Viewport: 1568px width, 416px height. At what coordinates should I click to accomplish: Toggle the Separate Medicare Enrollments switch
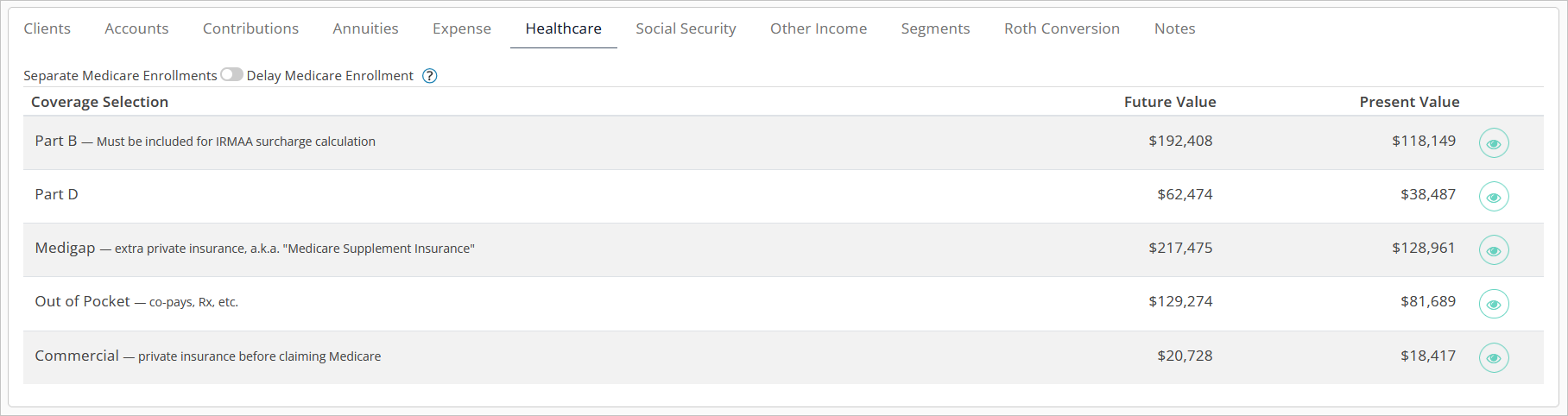[231, 75]
